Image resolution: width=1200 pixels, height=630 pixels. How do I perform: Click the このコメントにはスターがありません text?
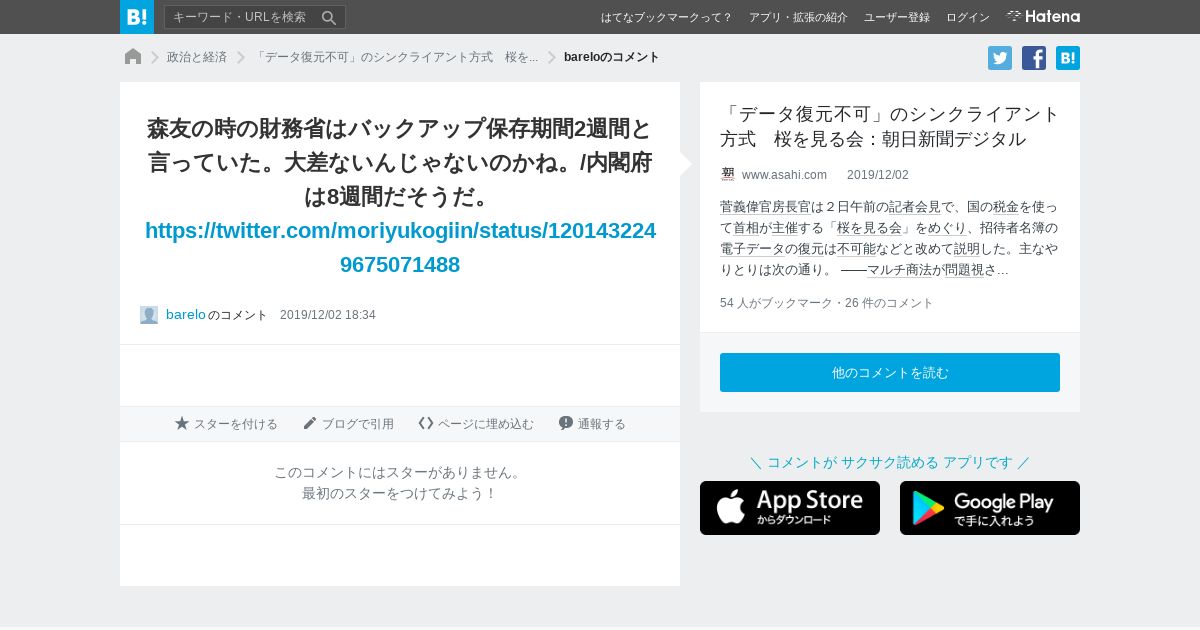tap(399, 472)
